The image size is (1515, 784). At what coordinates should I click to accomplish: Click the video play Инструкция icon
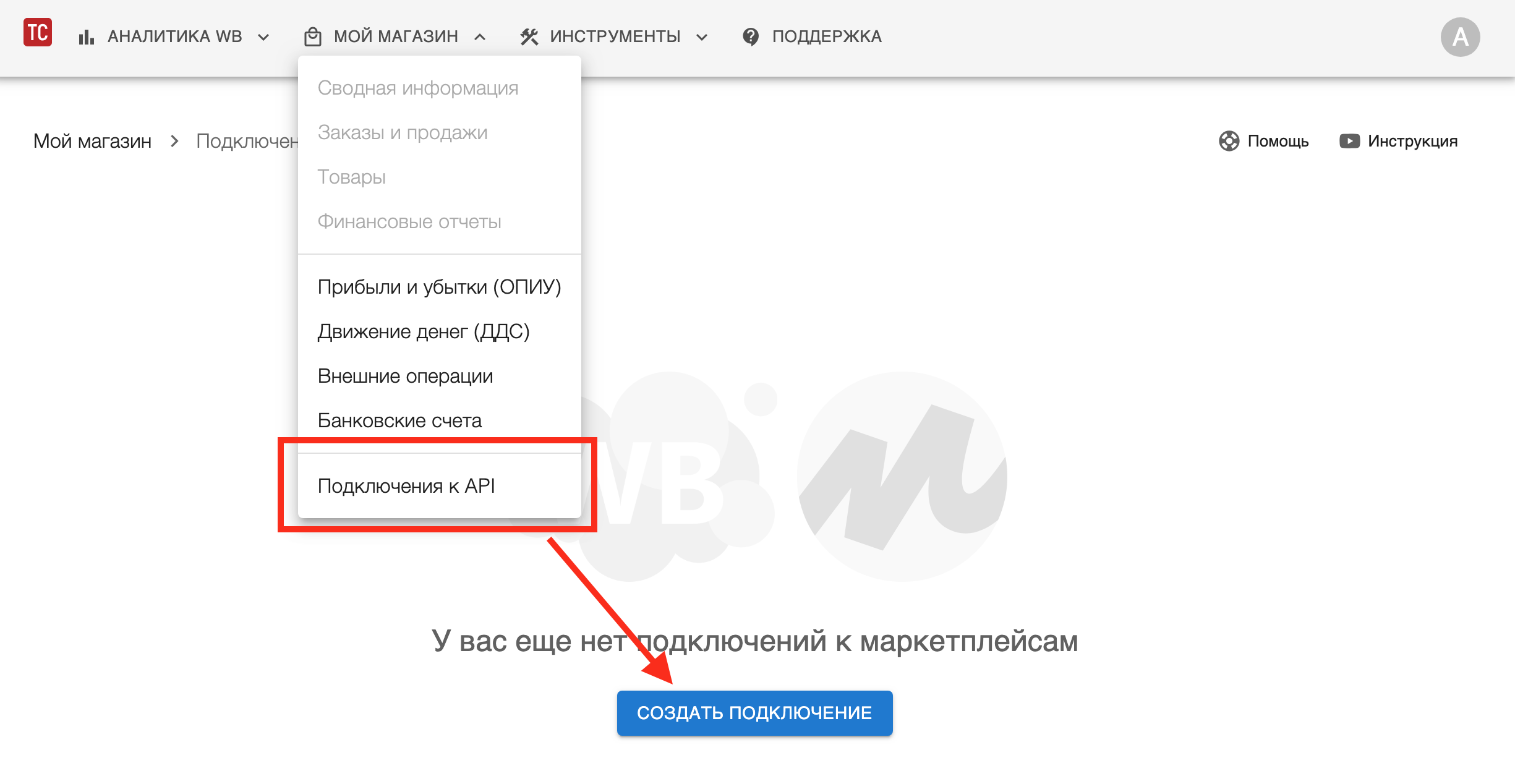point(1349,141)
